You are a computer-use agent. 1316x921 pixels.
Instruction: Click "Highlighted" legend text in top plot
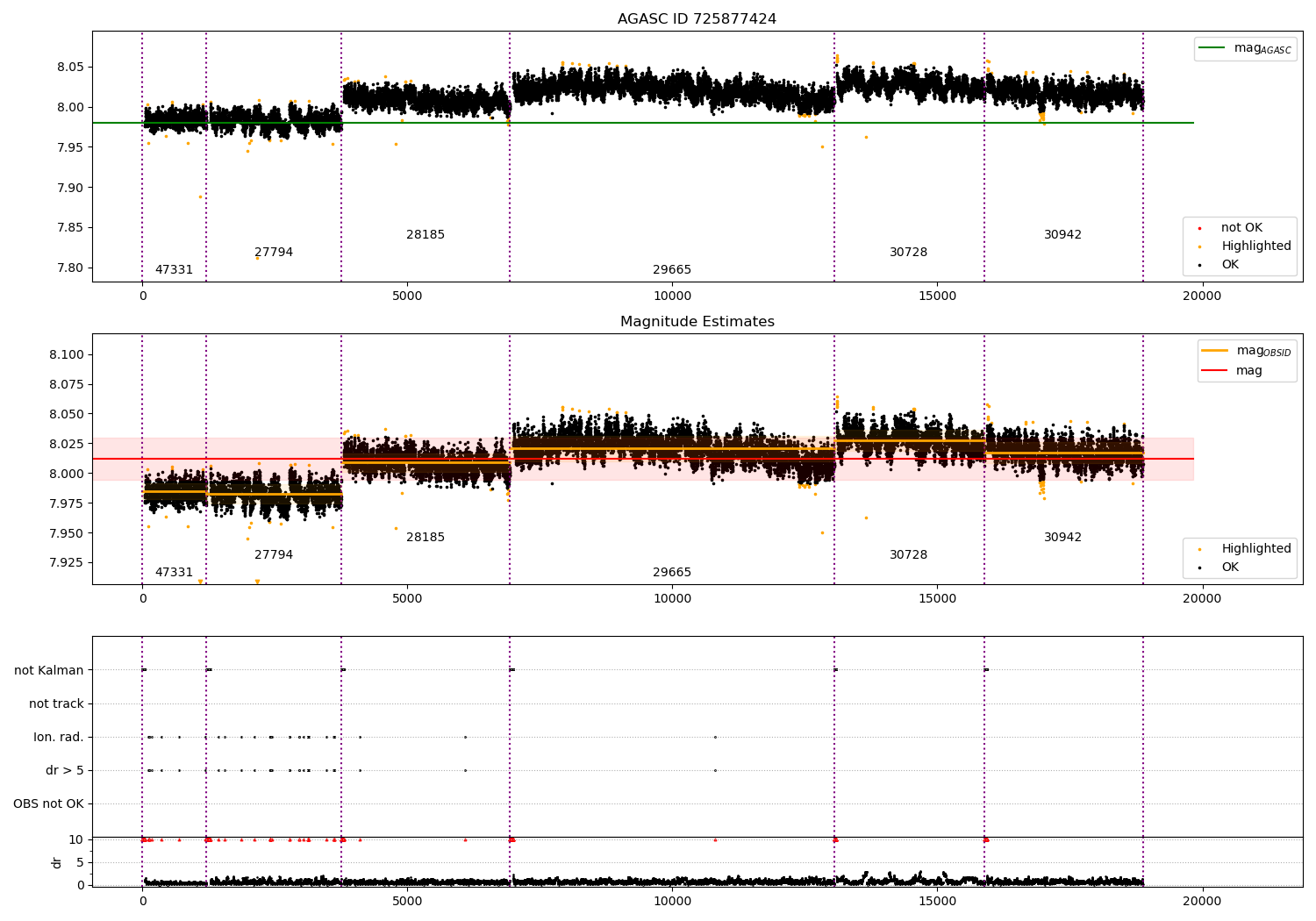1256,246
